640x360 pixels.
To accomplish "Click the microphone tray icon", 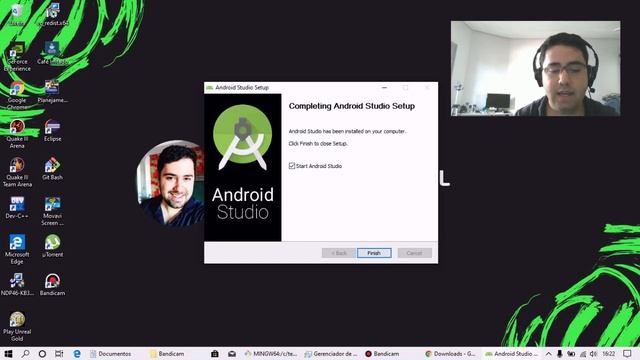I will tap(560, 354).
